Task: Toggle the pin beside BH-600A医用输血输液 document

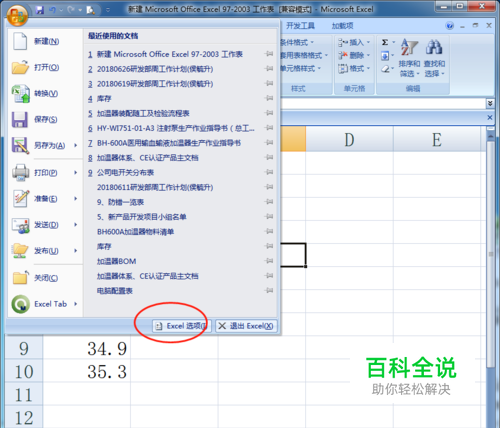Action: (x=269, y=143)
